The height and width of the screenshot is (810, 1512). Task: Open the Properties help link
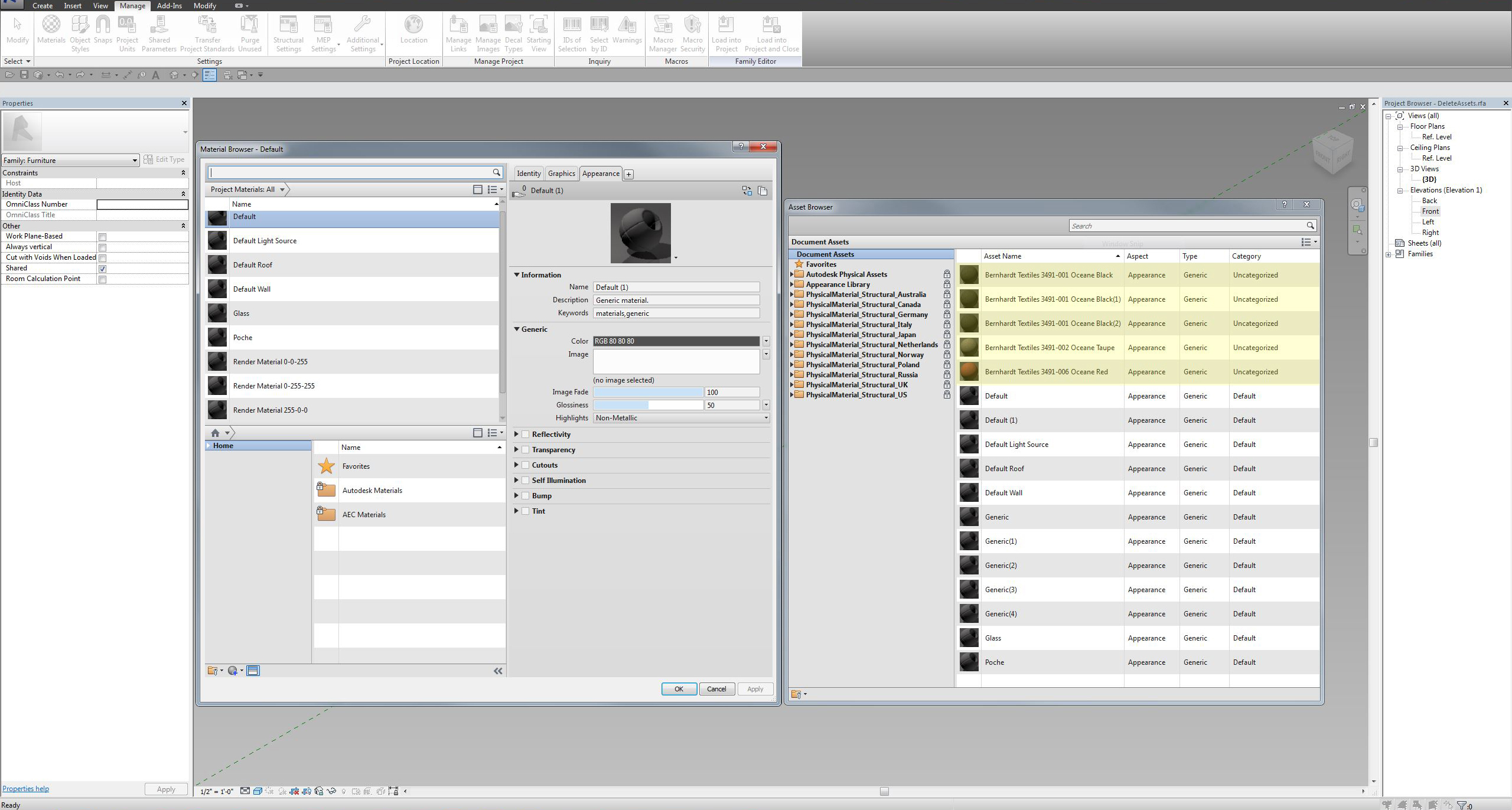25,789
